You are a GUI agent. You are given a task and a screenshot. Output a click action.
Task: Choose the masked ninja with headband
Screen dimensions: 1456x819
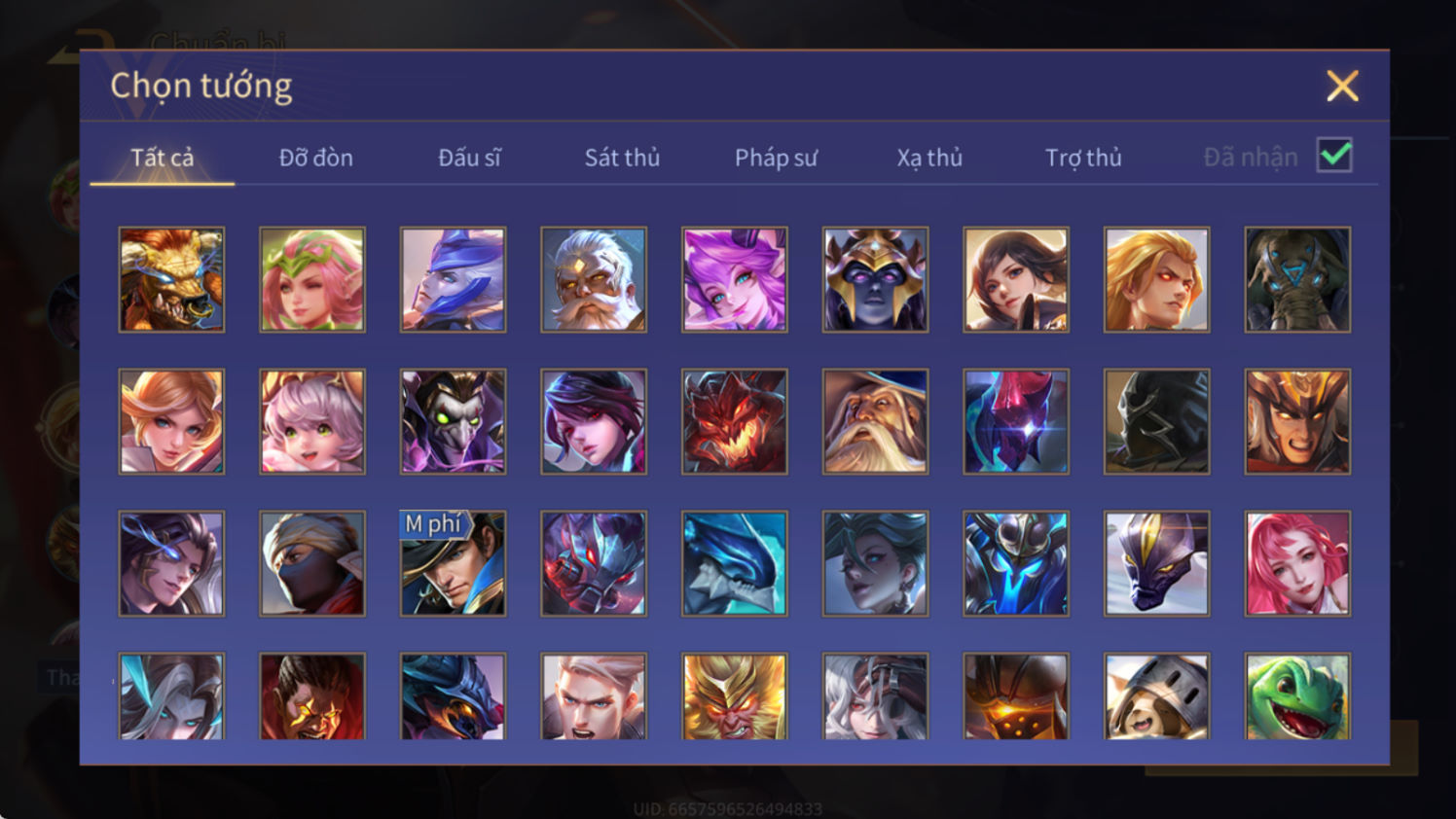(312, 563)
